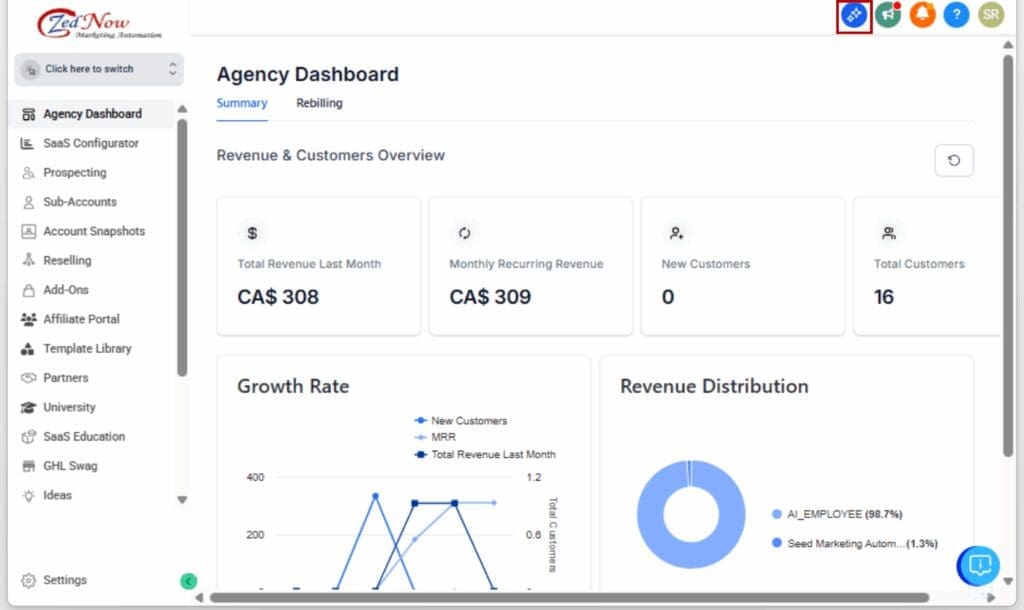Switch to the Rebilling tab
This screenshot has width=1024, height=610.
(318, 103)
